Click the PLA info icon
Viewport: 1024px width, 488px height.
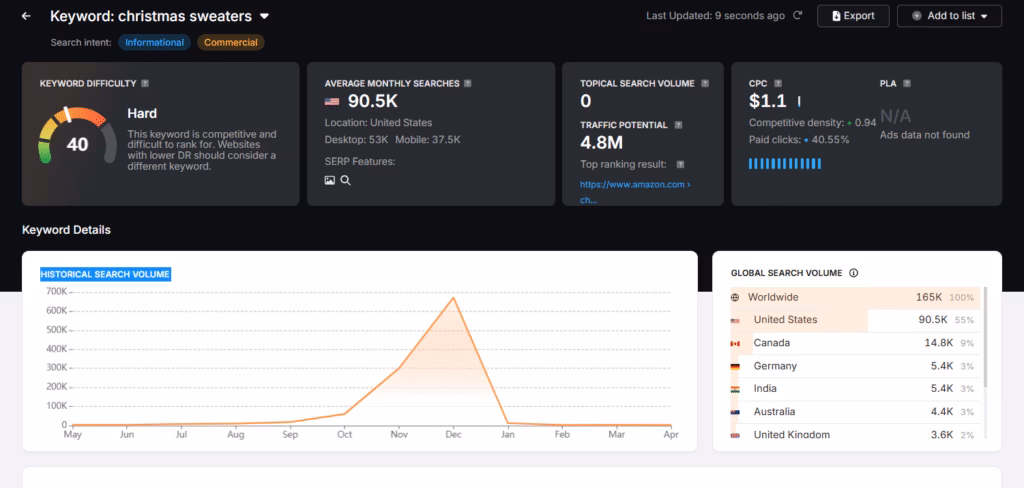(x=907, y=83)
